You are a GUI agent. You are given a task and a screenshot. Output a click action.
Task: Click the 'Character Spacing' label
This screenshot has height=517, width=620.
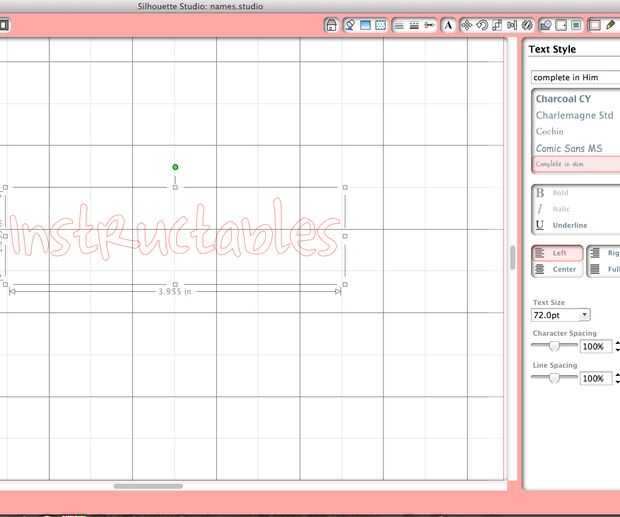click(565, 333)
